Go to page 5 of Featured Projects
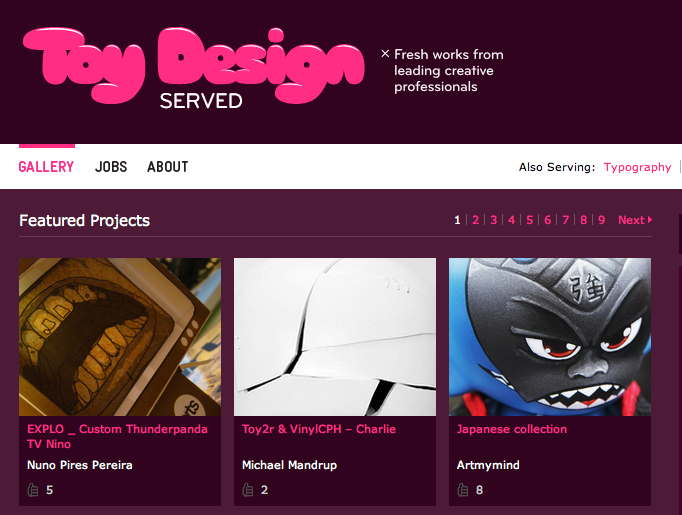The image size is (682, 515). tap(529, 220)
